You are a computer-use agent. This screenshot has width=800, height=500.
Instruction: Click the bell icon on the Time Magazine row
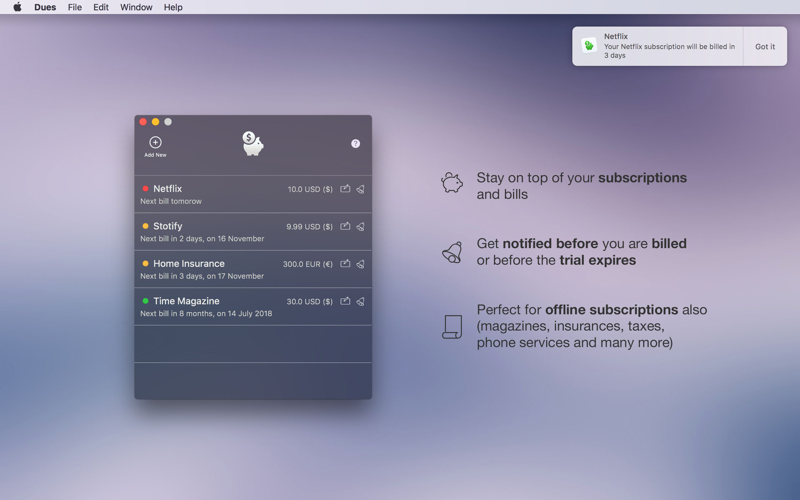pyautogui.click(x=360, y=302)
